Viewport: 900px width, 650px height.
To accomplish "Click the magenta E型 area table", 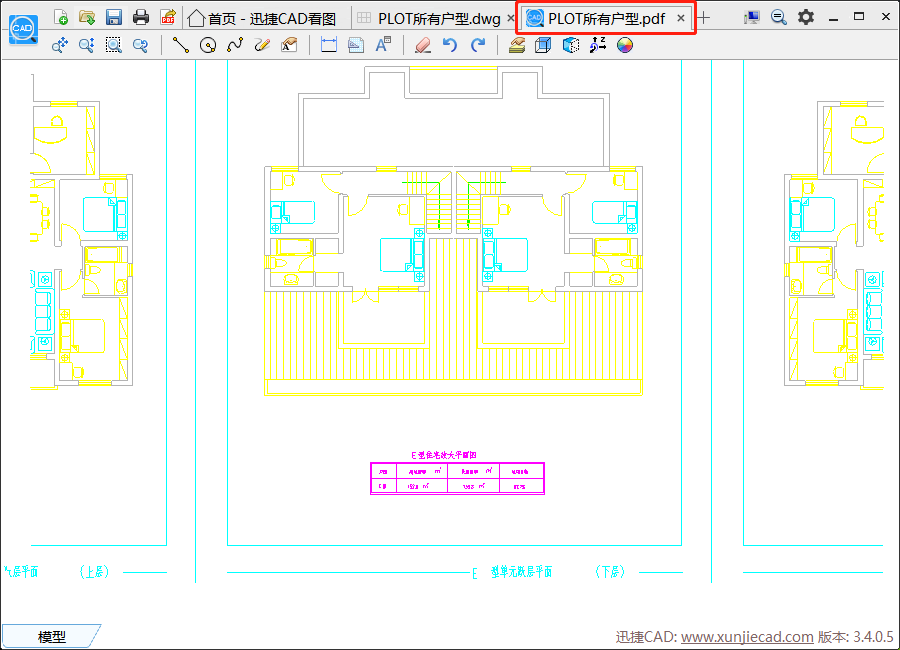I will [x=457, y=478].
